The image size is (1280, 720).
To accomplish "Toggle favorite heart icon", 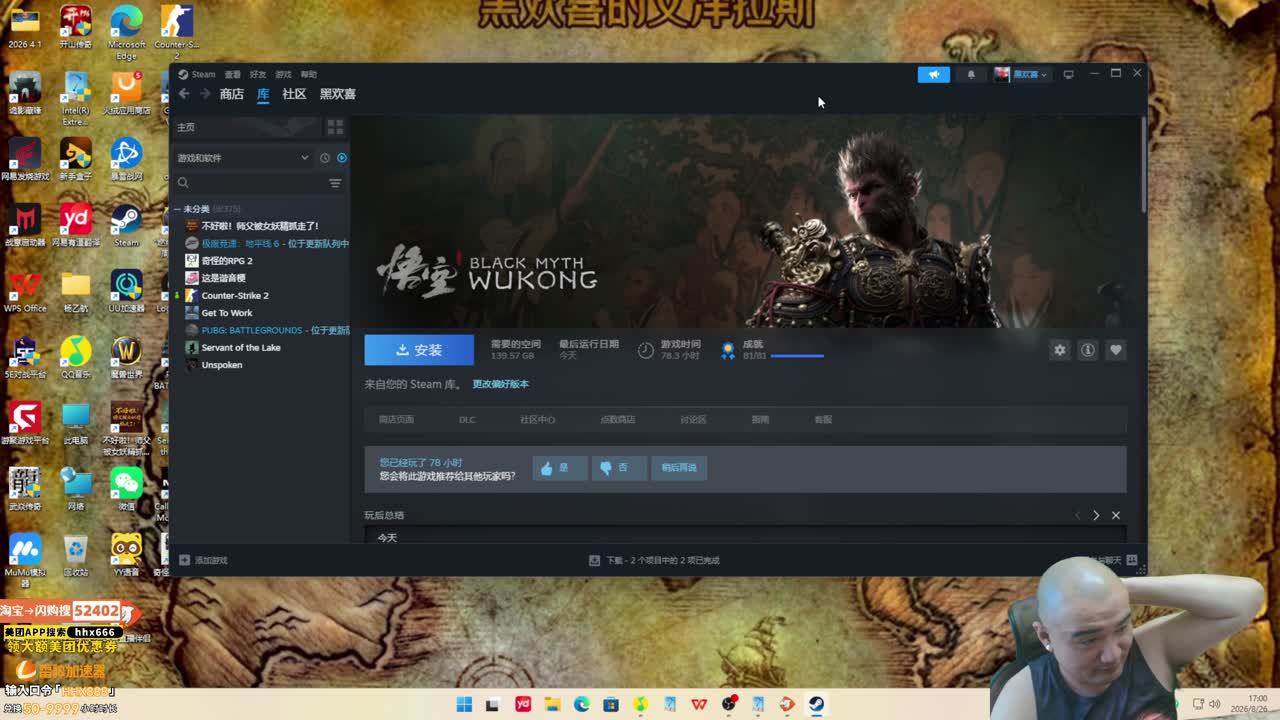I will 1116,350.
